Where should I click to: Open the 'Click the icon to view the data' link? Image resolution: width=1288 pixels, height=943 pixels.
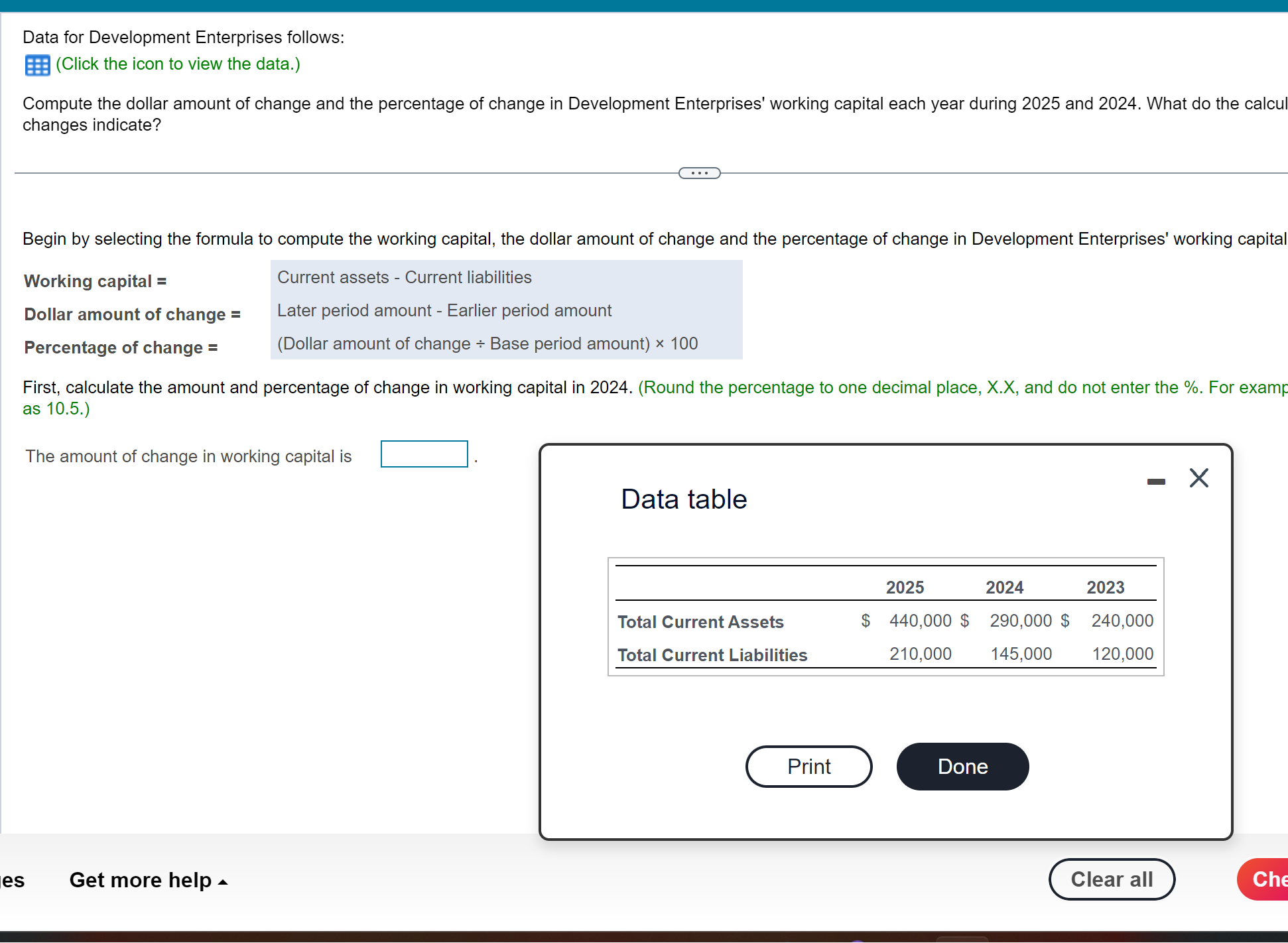178,64
